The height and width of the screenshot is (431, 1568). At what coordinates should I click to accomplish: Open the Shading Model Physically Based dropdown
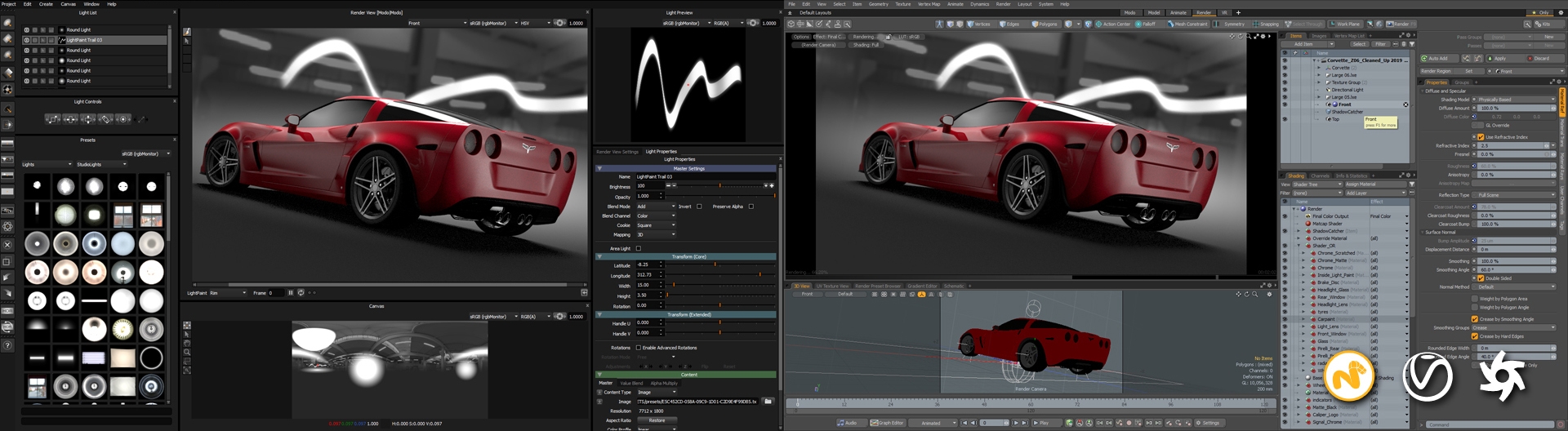[x=1517, y=100]
